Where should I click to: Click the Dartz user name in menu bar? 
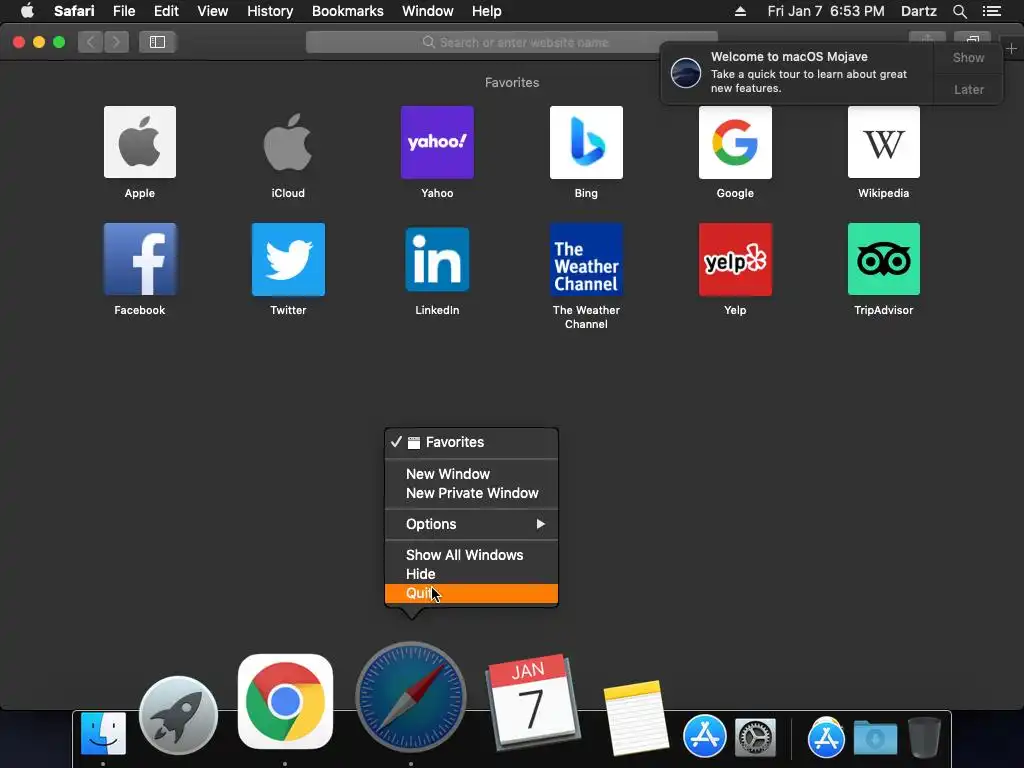918,11
